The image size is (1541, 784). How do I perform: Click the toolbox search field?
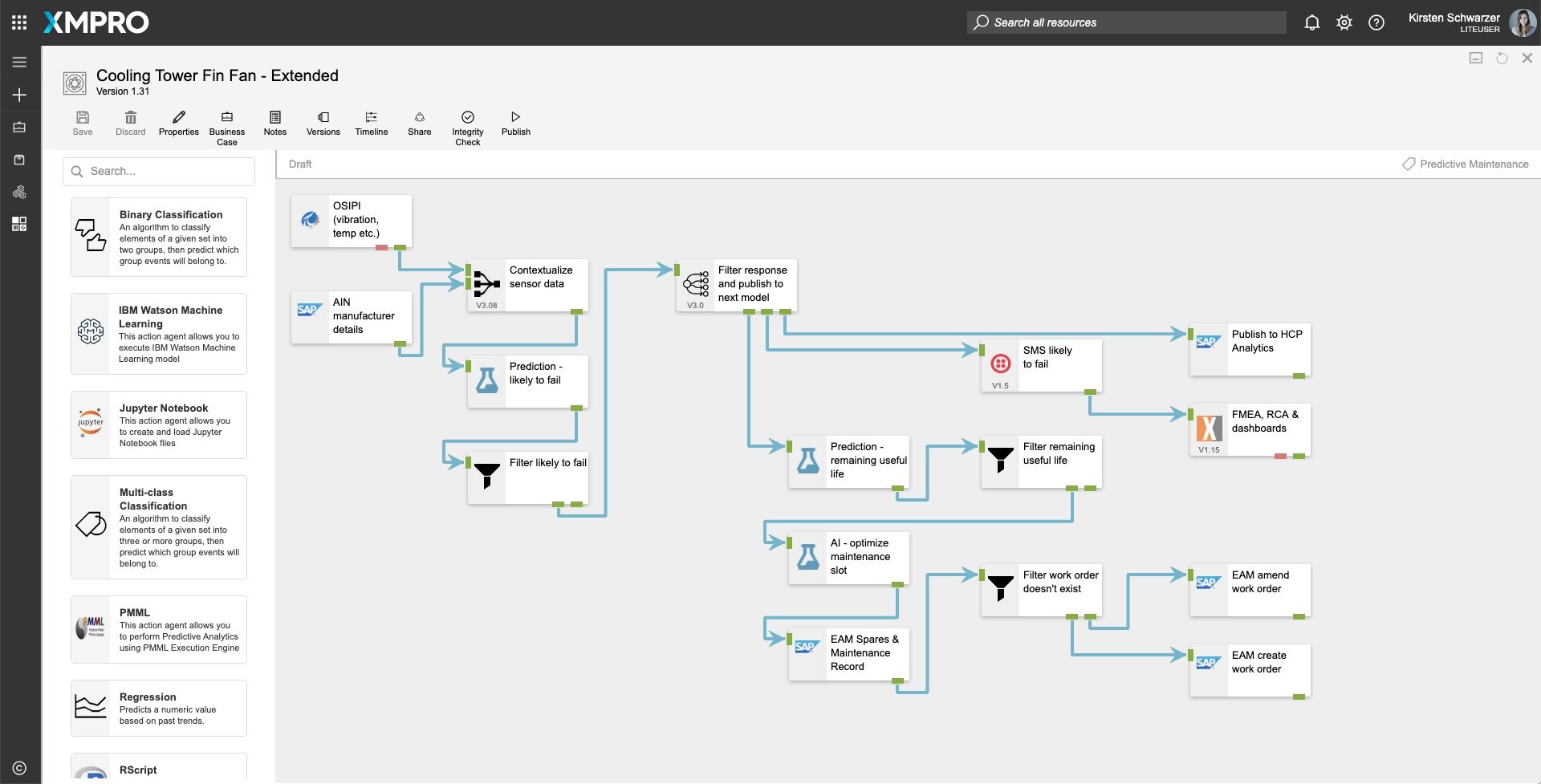coord(159,171)
